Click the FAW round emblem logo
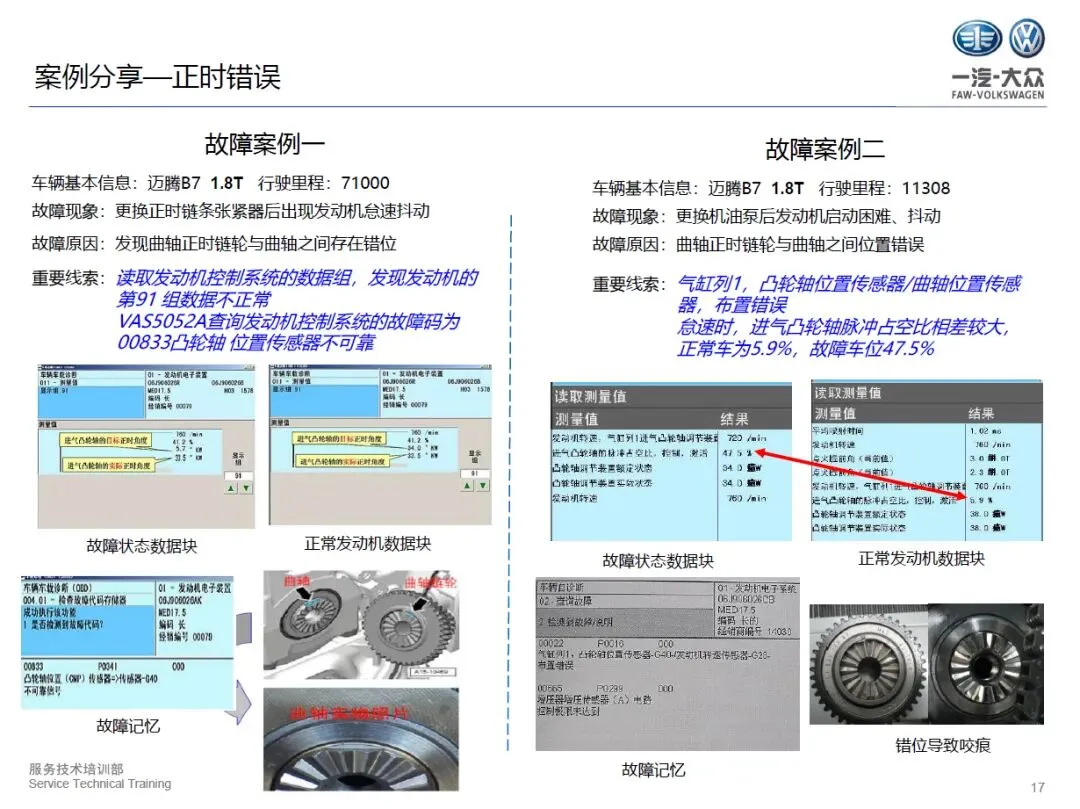1080x809 pixels. (977, 39)
